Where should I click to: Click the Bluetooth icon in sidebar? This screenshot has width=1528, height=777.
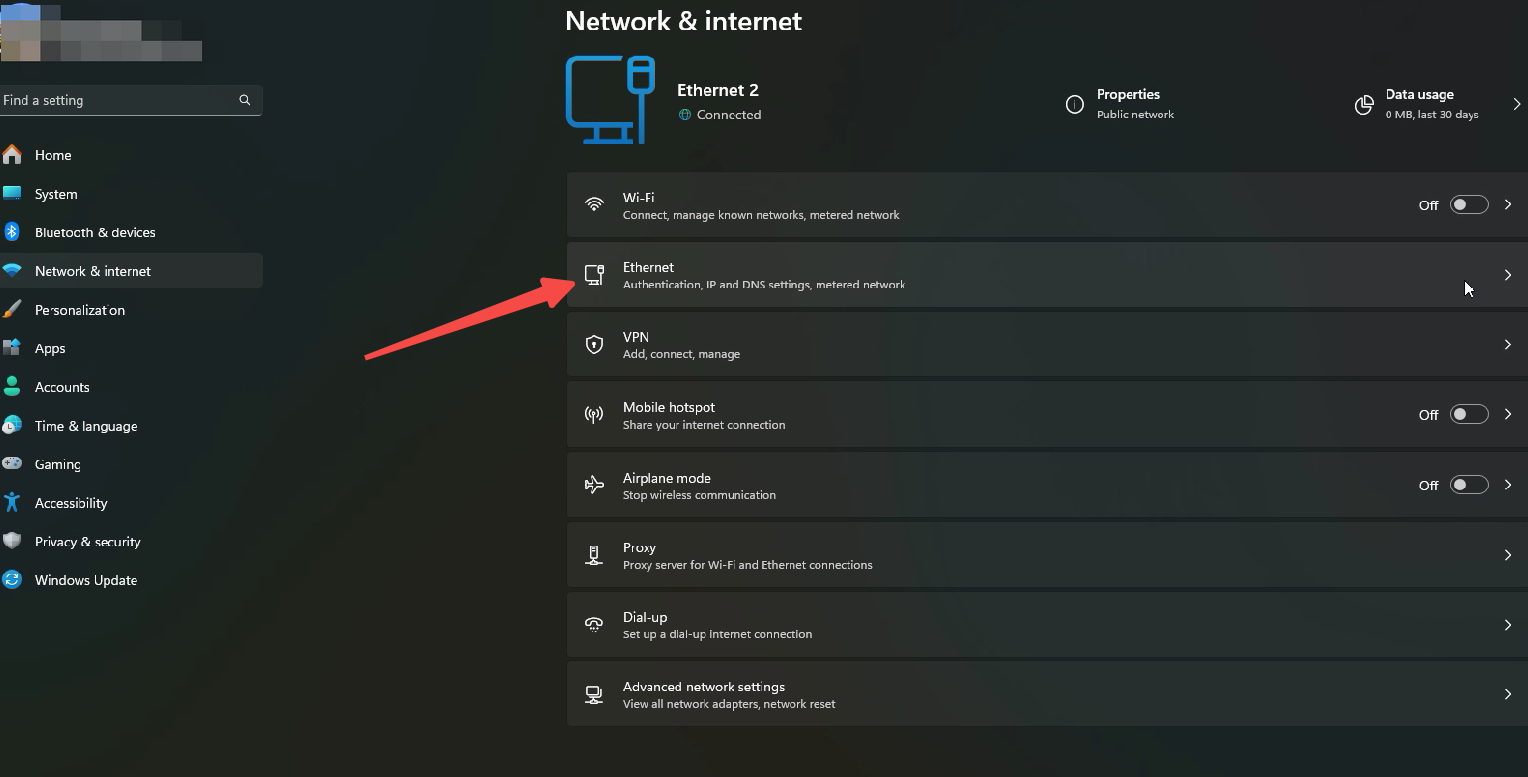(x=12, y=232)
